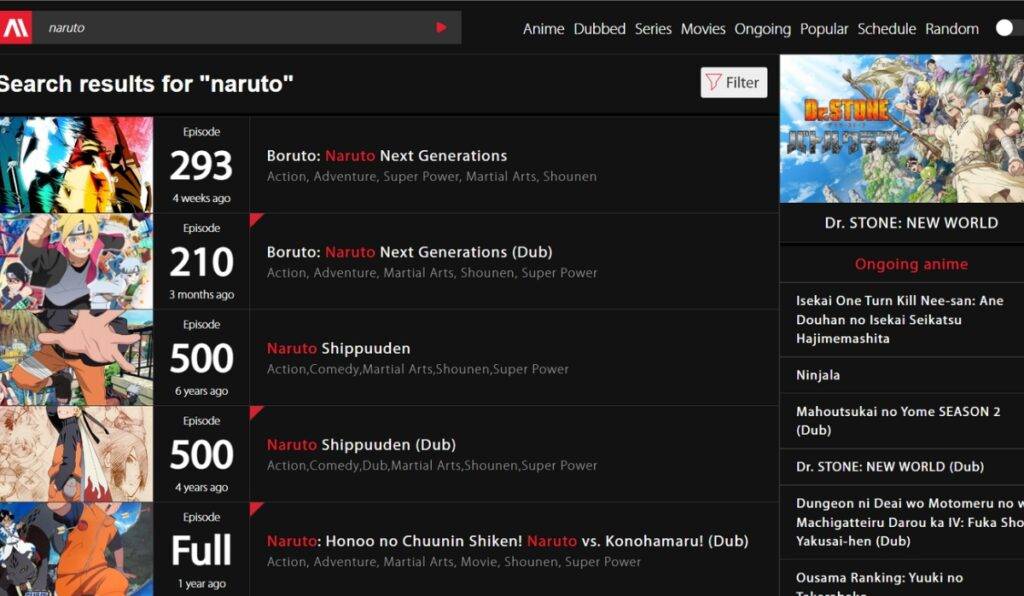Image resolution: width=1024 pixels, height=596 pixels.
Task: Click the 1 year ago timestamp
Action: pos(201,584)
